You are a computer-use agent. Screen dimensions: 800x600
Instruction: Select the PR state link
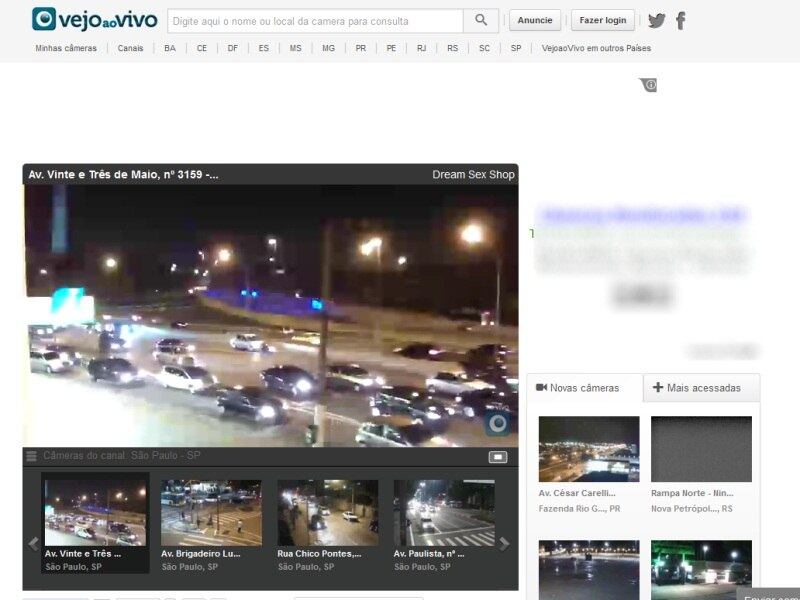coord(361,48)
